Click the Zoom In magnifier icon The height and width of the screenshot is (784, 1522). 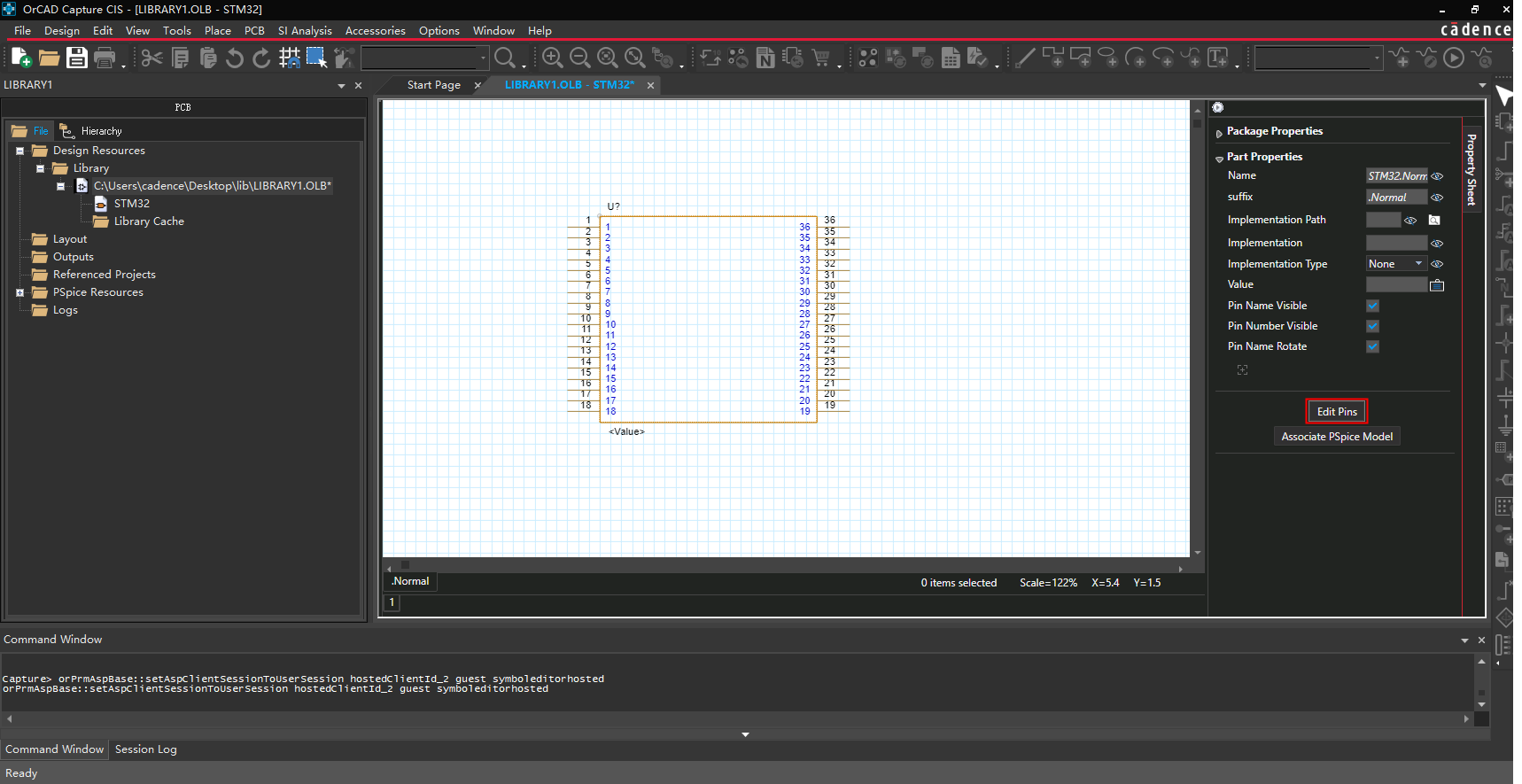(552, 58)
